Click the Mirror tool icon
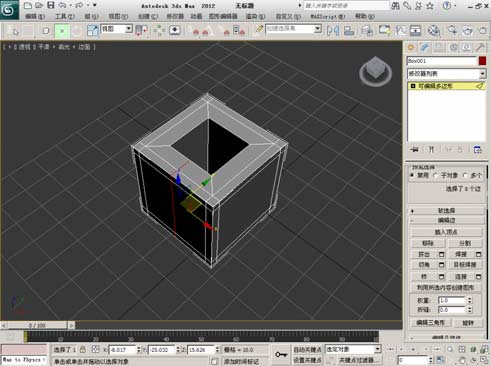 (x=333, y=31)
